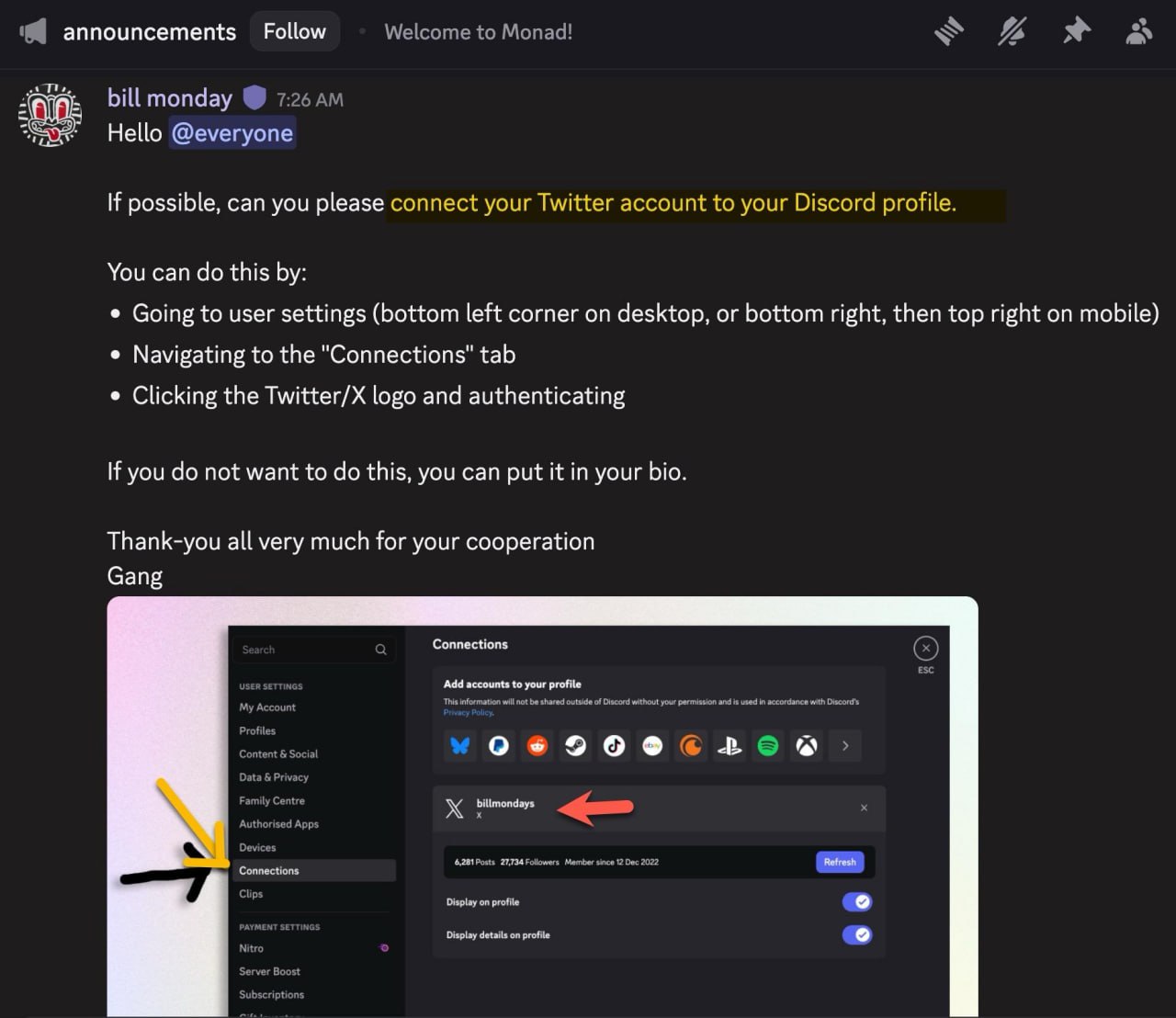
Task: Open the threads icon in channel header
Action: point(949,32)
